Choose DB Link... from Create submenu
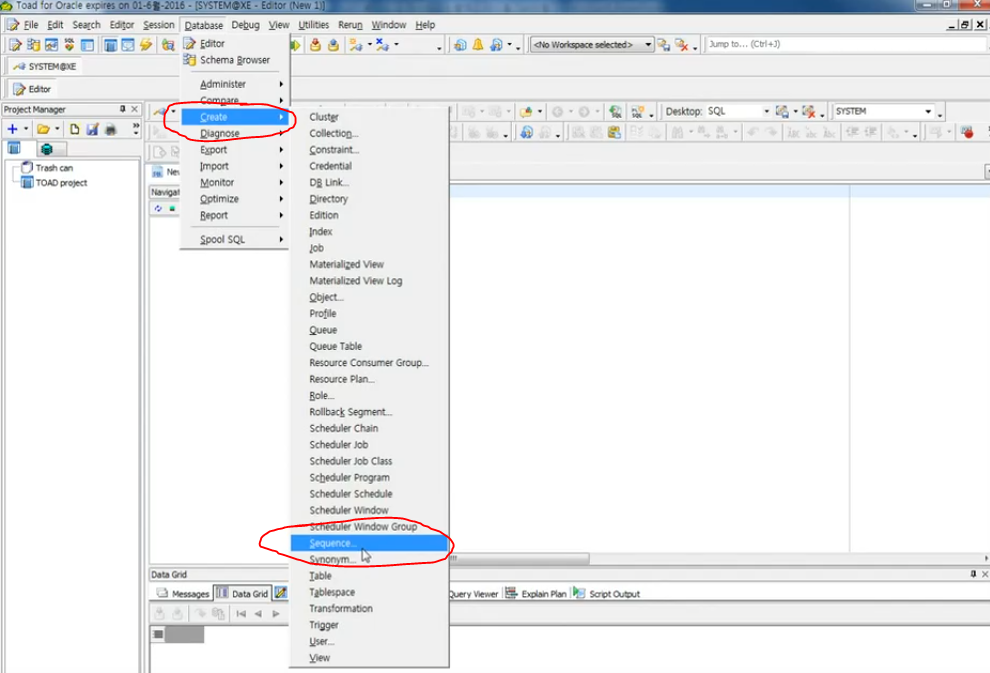This screenshot has height=673, width=990. (369, 182)
